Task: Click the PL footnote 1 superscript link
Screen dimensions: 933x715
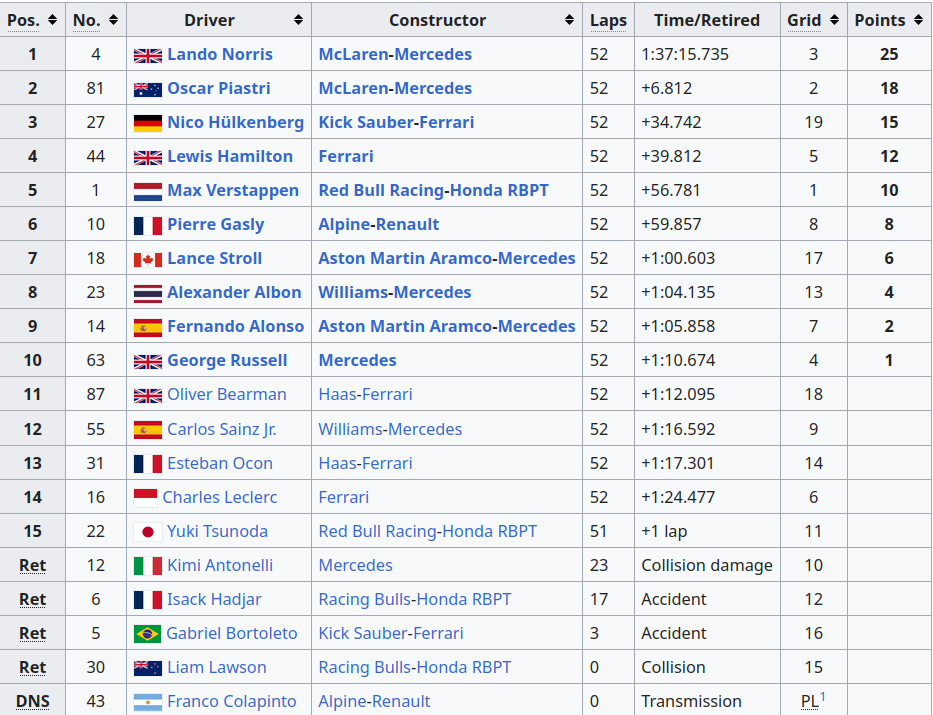Action: [x=822, y=697]
